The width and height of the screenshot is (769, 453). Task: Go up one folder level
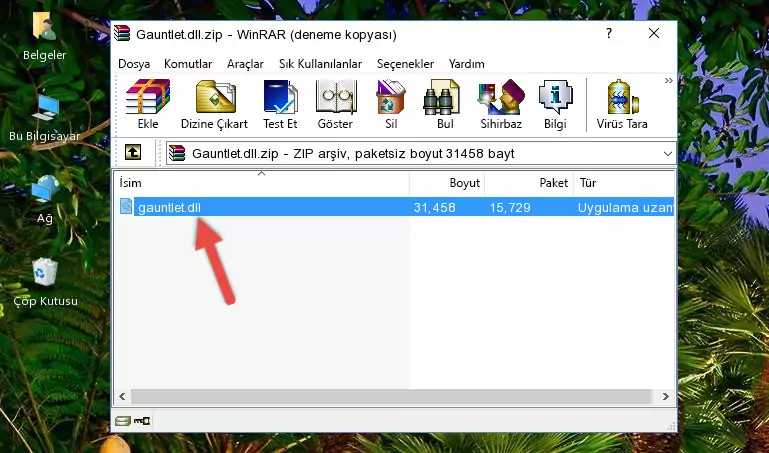(x=133, y=152)
